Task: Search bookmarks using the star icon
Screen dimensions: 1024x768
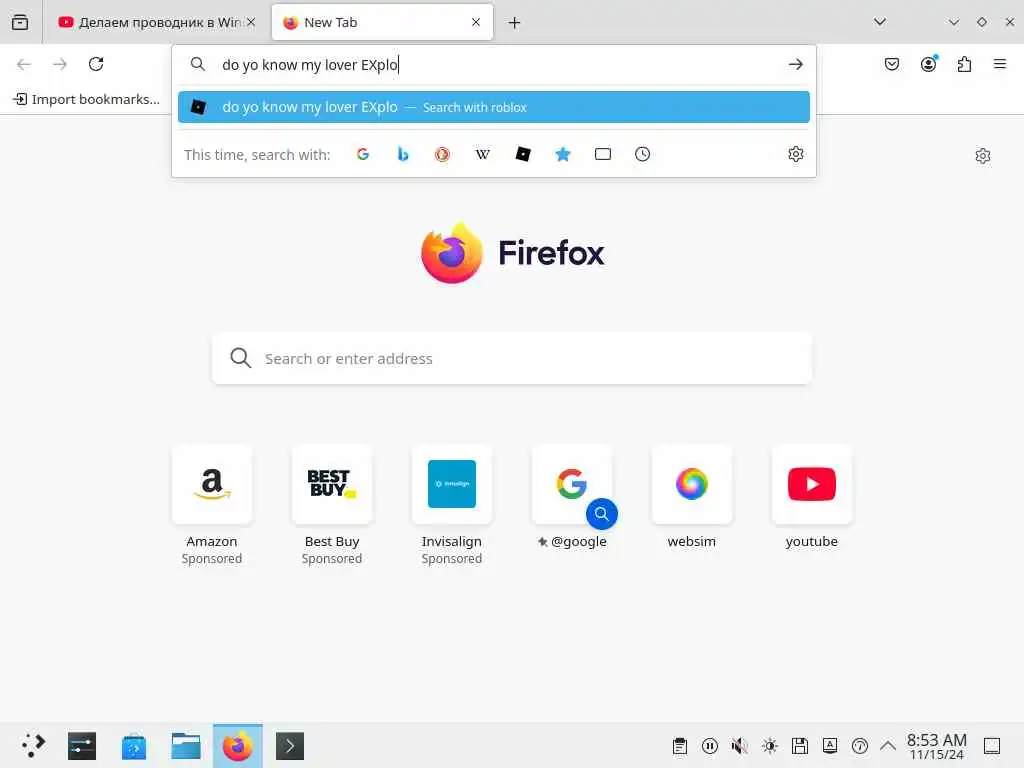Action: point(563,154)
